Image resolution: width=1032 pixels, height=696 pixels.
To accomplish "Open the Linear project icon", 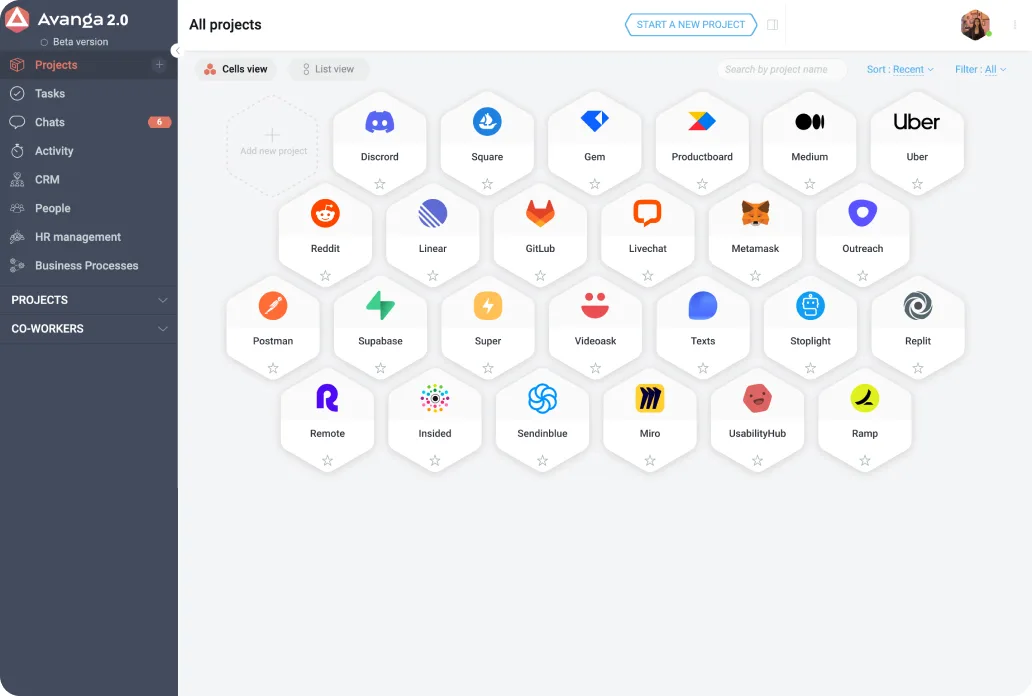I will click(x=432, y=213).
